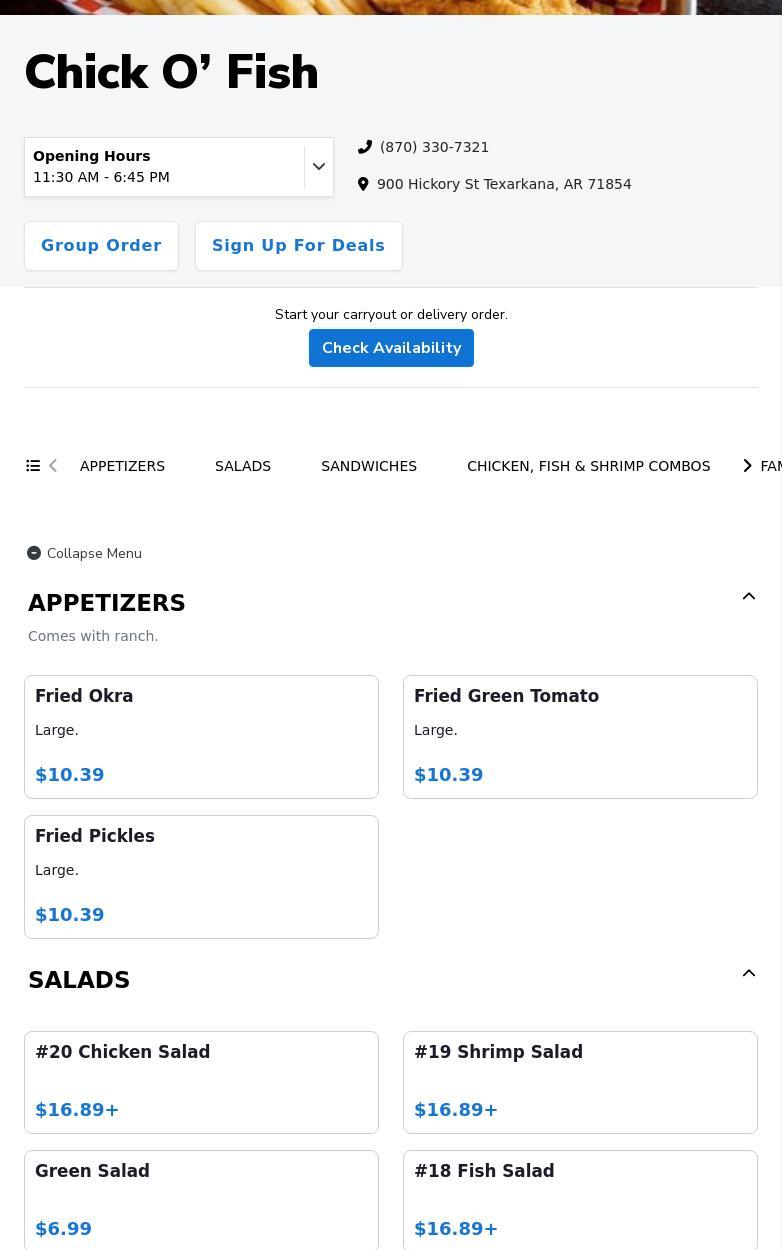Open the Appetizers category tab
782x1250 pixels.
click(122, 466)
